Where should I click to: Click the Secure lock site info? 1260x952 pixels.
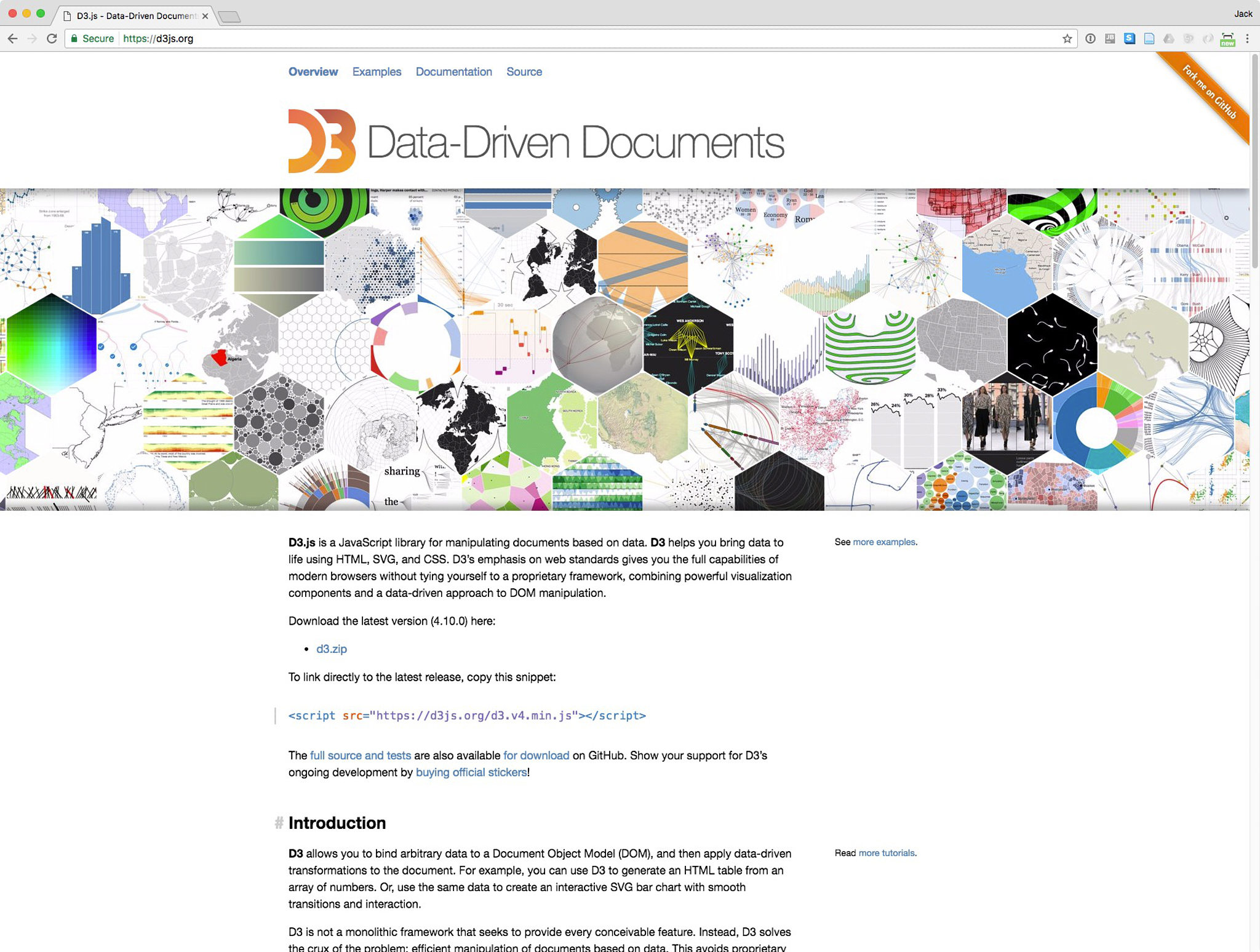[x=92, y=39]
